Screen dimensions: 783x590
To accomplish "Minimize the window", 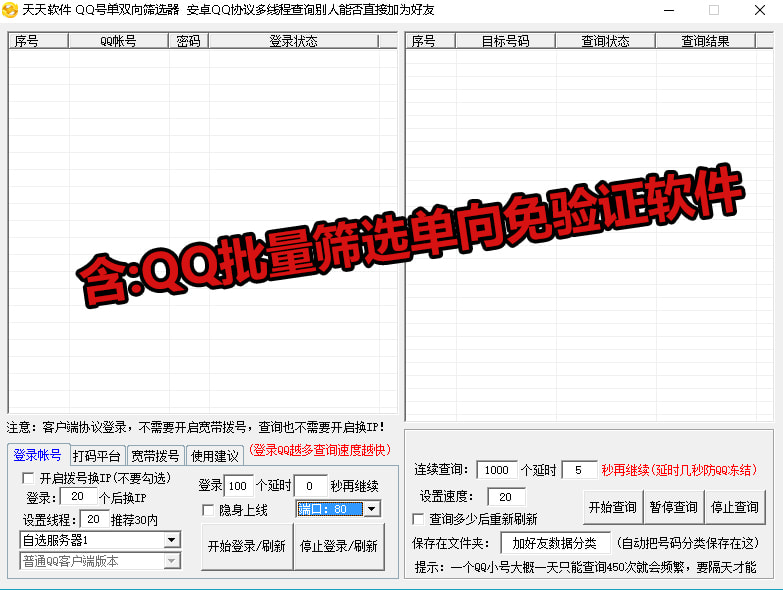I will point(669,10).
